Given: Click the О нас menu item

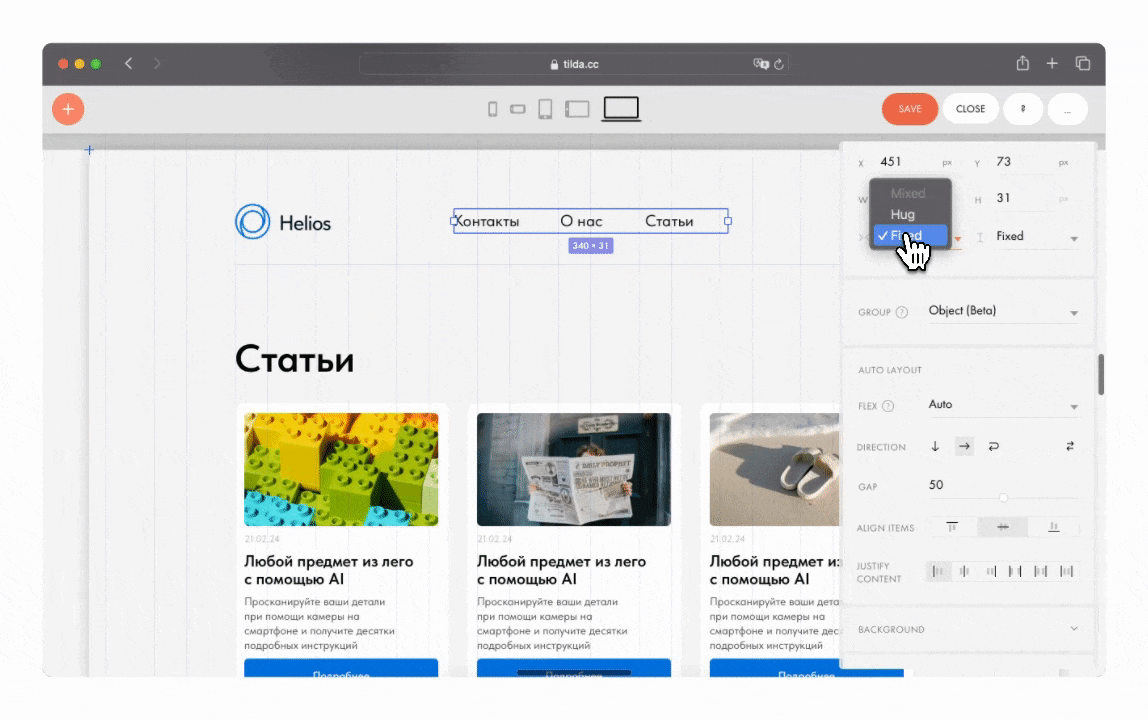Looking at the screenshot, I should pyautogui.click(x=581, y=221).
